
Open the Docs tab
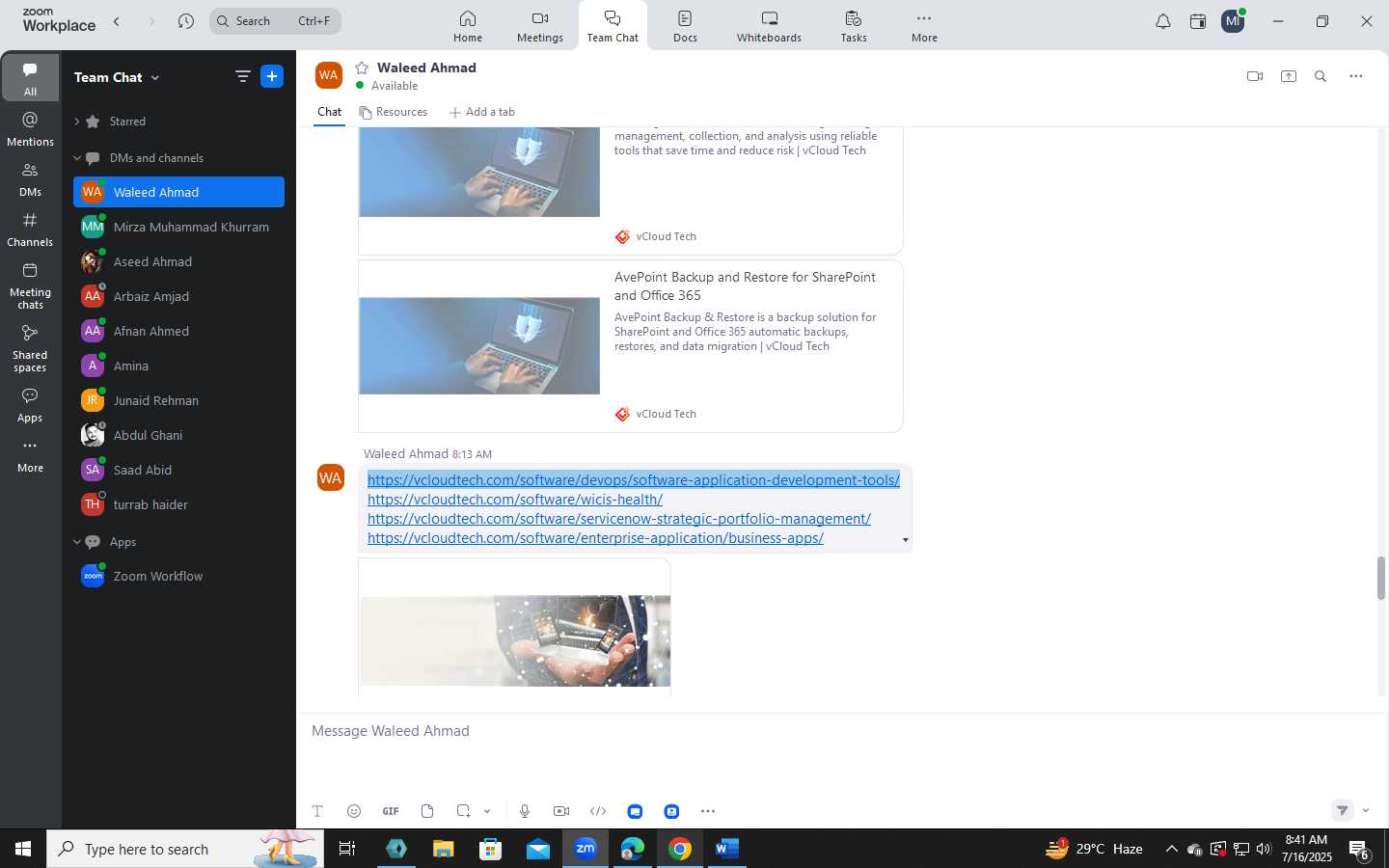point(685,26)
